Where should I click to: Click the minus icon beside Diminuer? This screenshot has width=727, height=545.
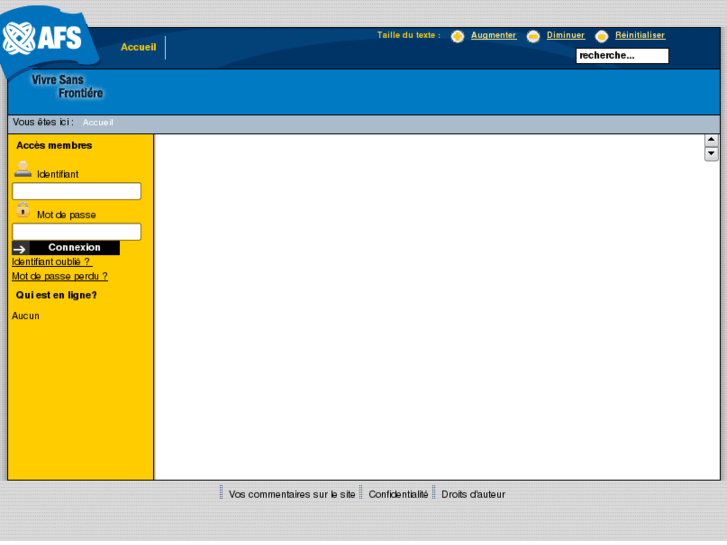(x=533, y=37)
